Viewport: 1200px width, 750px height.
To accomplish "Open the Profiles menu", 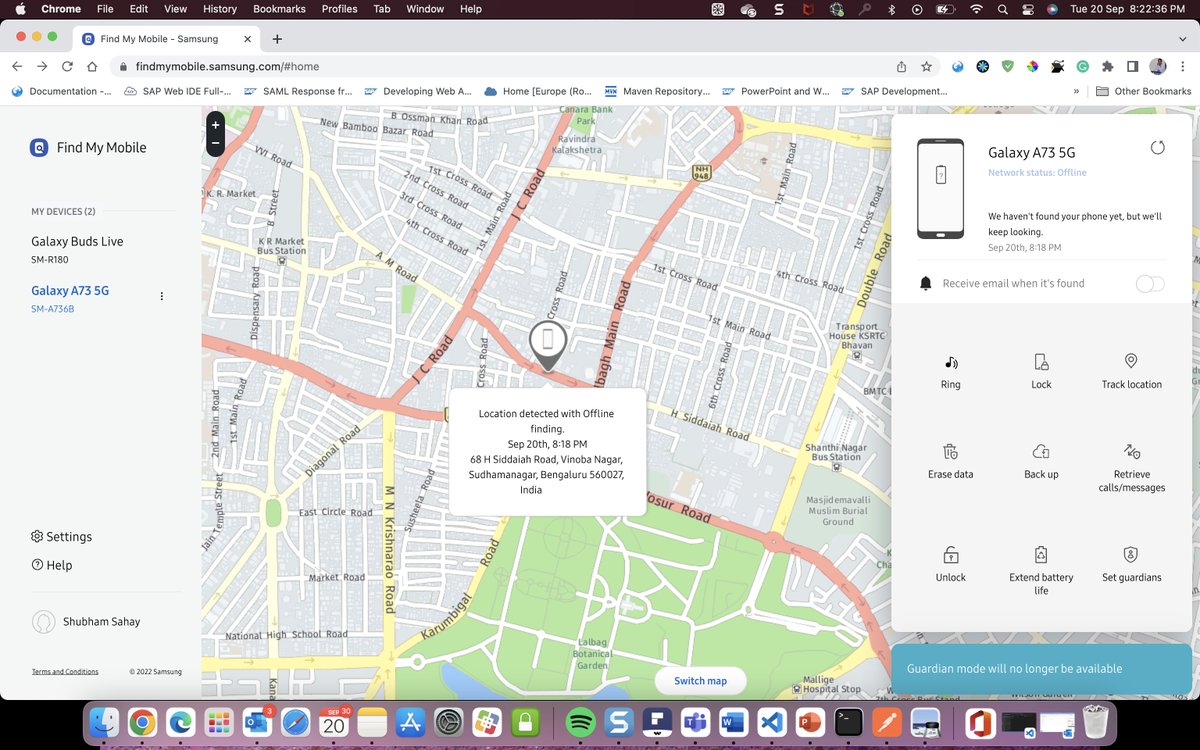I will 339,9.
